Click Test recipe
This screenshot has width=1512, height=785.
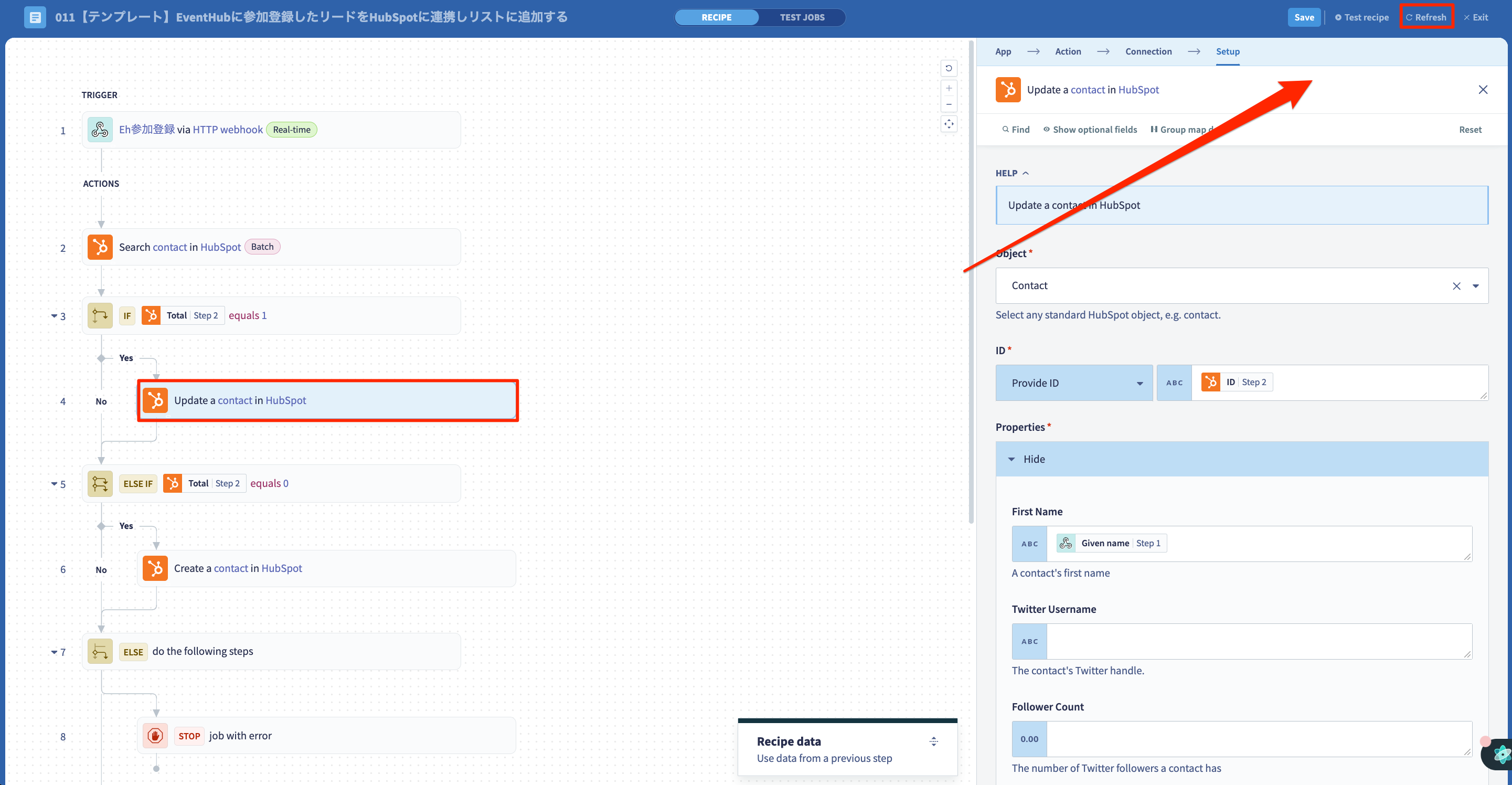(x=1361, y=17)
